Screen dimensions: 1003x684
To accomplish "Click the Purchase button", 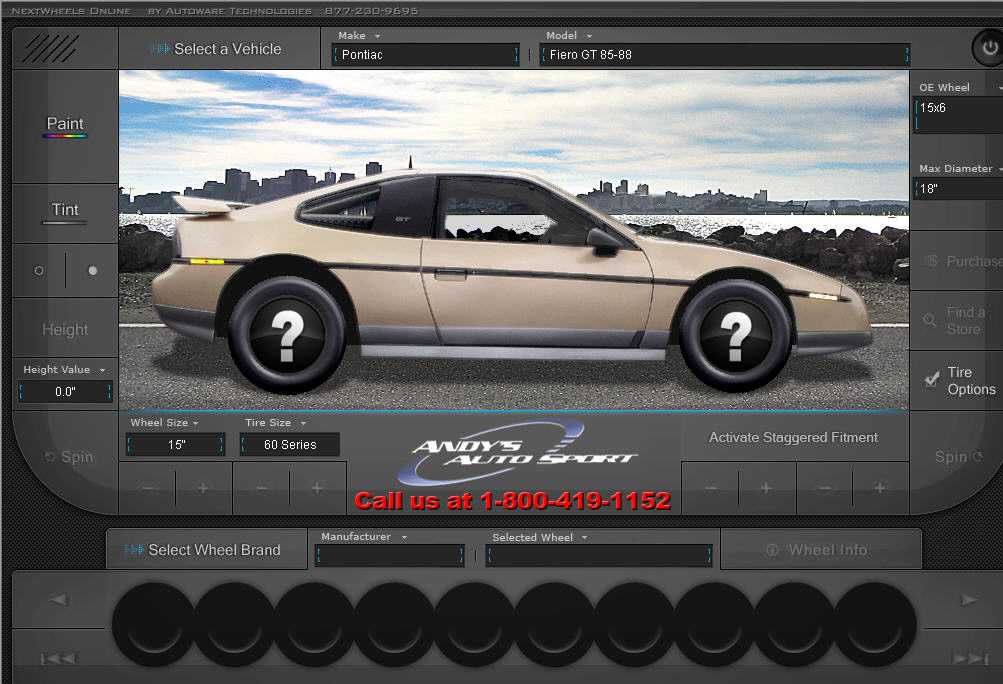I will click(965, 261).
